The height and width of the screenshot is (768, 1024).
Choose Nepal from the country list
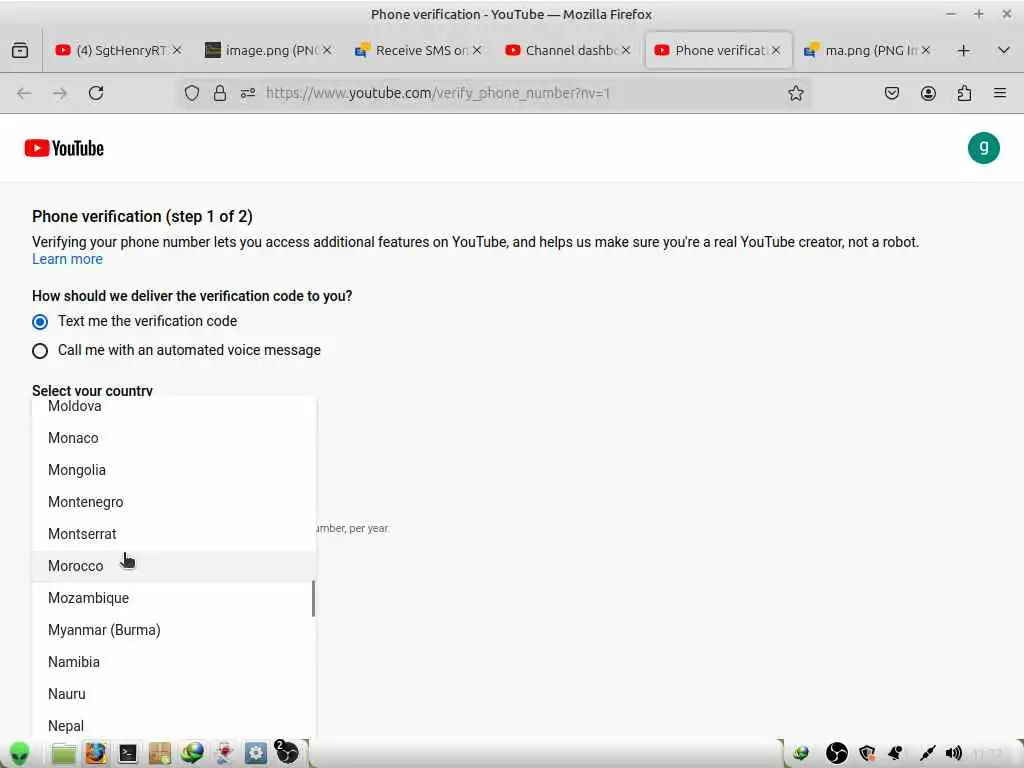(x=174, y=725)
